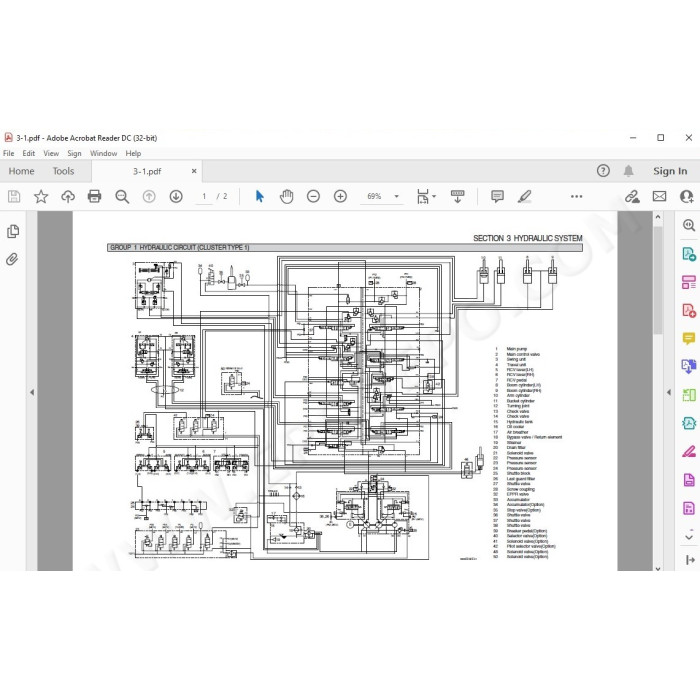
Task: Open the Sign menu
Action: pyautogui.click(x=74, y=153)
